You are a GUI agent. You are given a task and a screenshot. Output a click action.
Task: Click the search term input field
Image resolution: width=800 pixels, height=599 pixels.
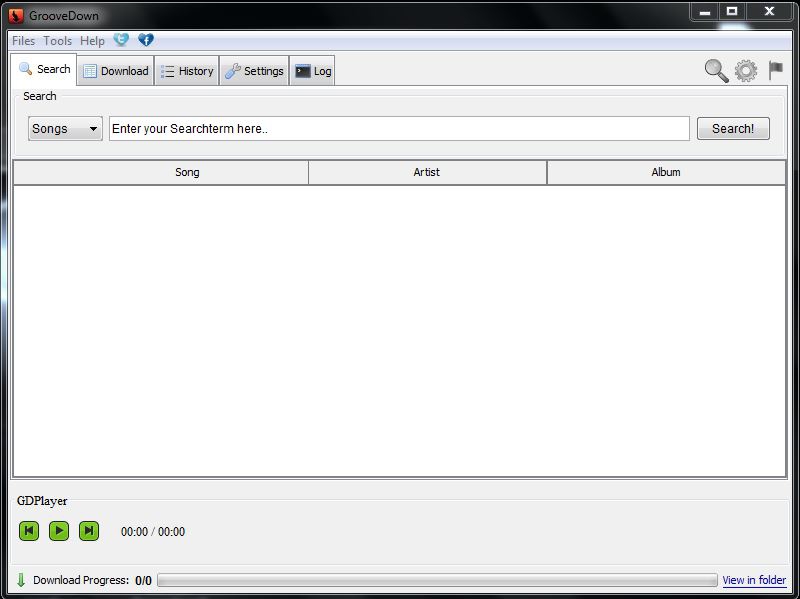400,128
